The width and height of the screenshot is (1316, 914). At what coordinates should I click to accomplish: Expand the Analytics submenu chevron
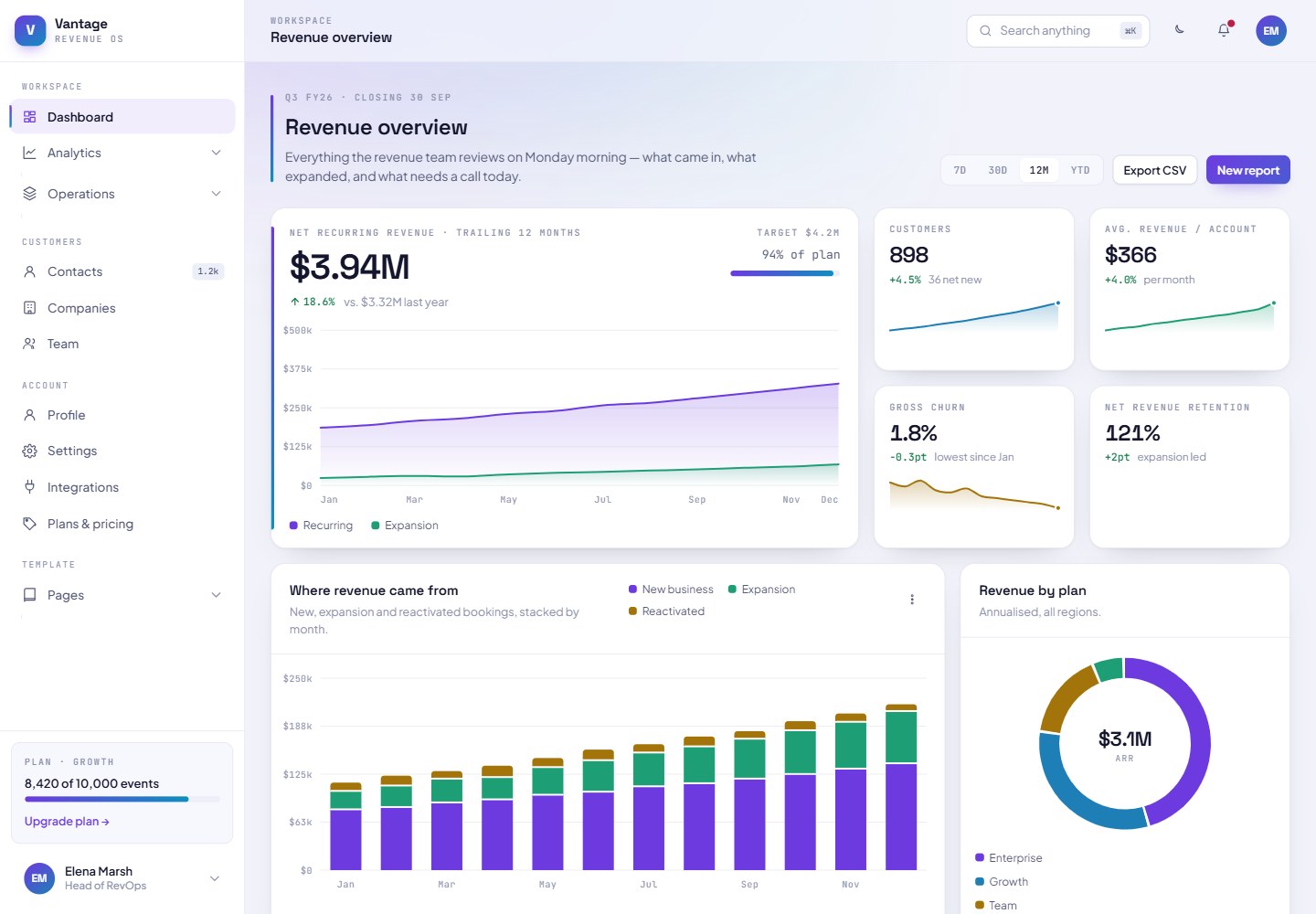click(217, 153)
